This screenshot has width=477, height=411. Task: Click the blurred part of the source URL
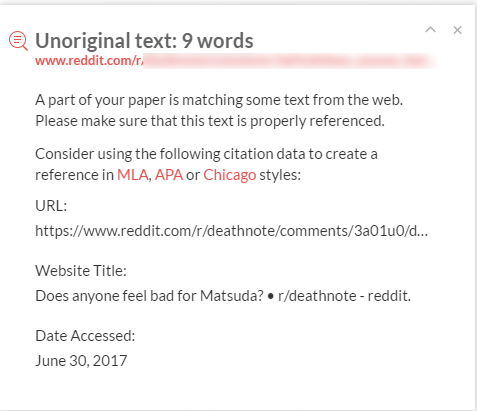click(290, 61)
